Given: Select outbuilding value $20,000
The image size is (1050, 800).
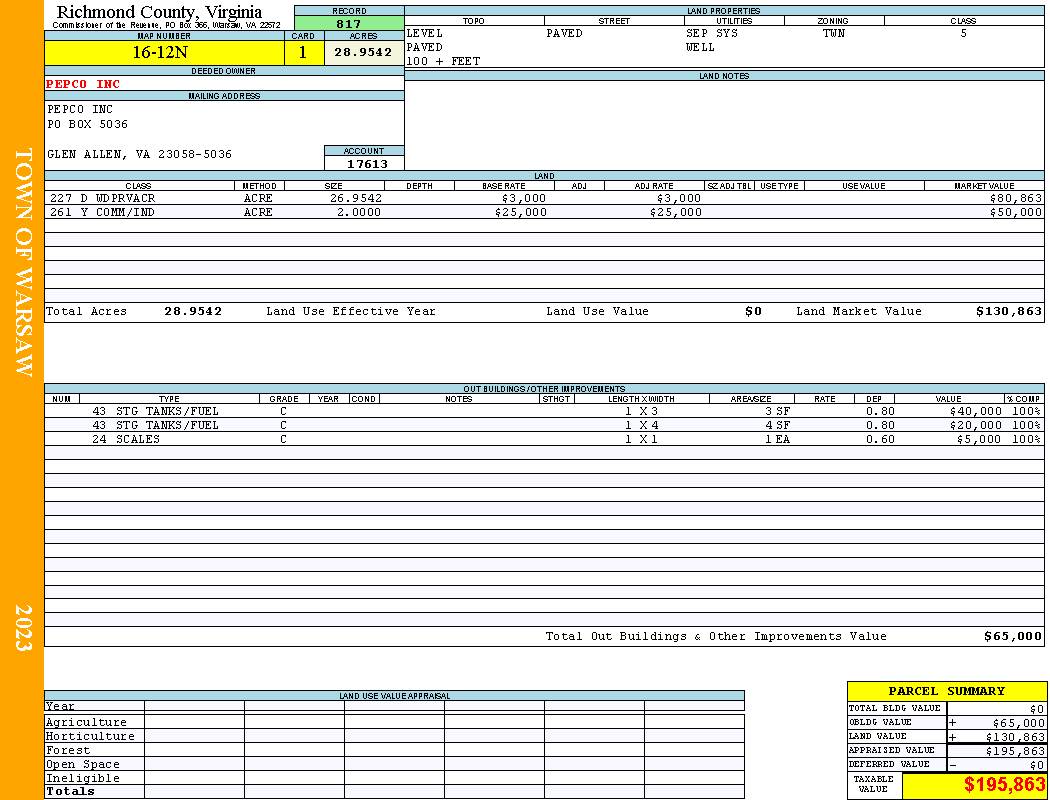Looking at the screenshot, I should click(x=976, y=425).
